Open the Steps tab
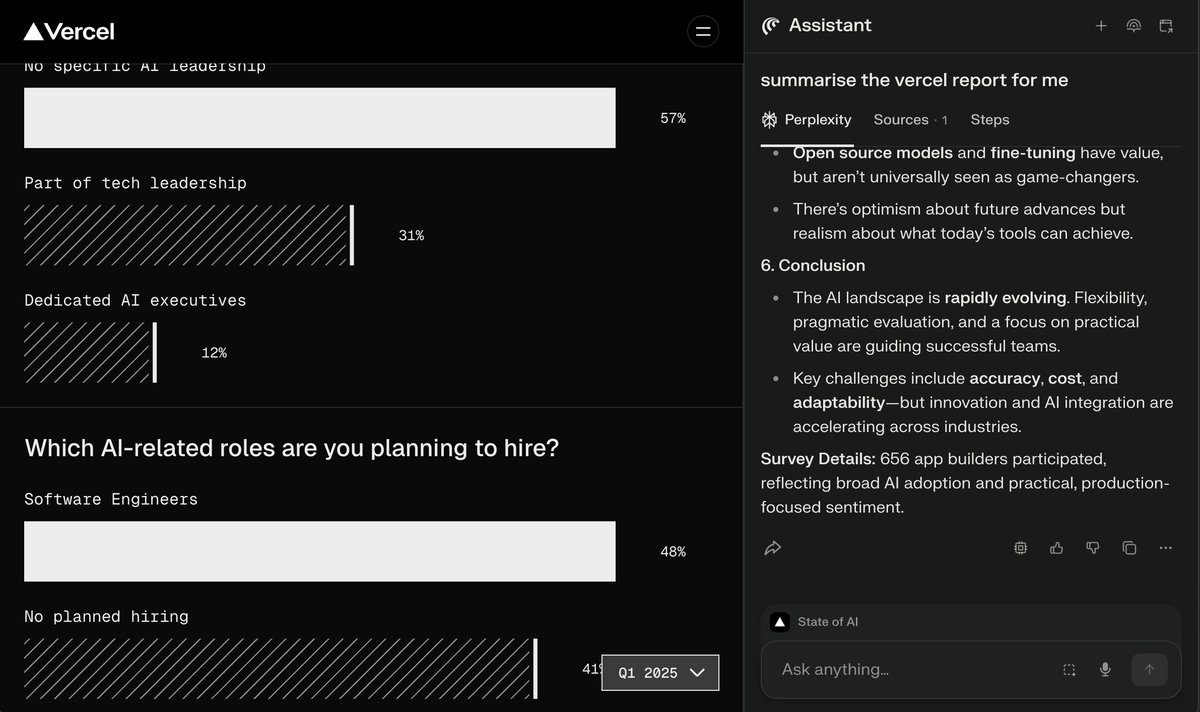This screenshot has height=712, width=1200. pyautogui.click(x=990, y=120)
